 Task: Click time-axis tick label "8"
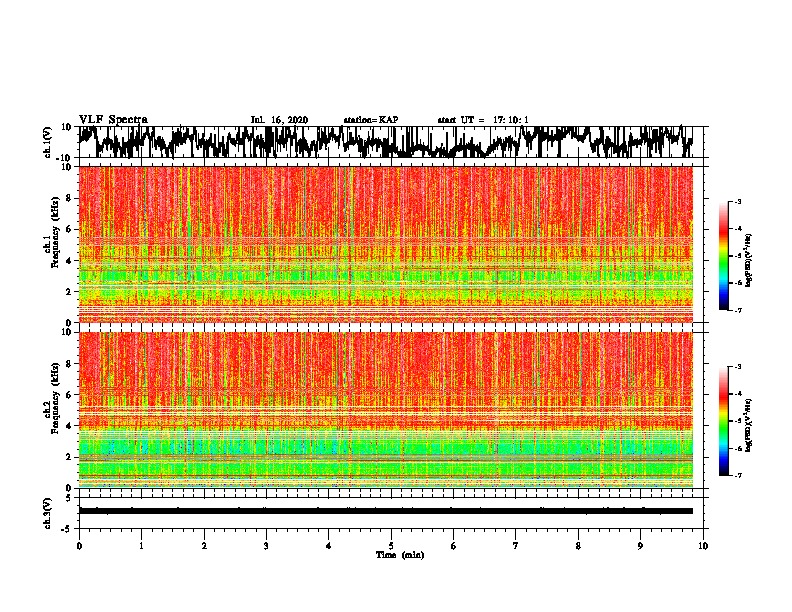(x=578, y=546)
